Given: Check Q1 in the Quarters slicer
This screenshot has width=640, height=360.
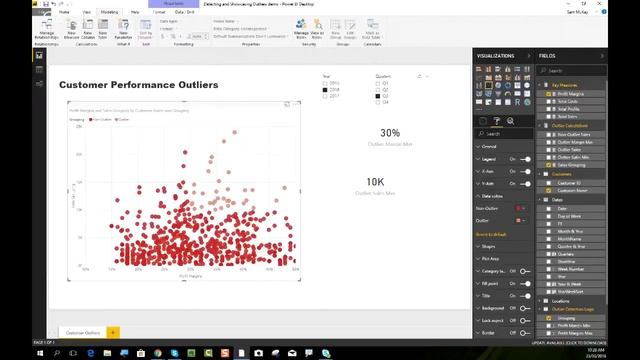Looking at the screenshot, I should point(378,83).
